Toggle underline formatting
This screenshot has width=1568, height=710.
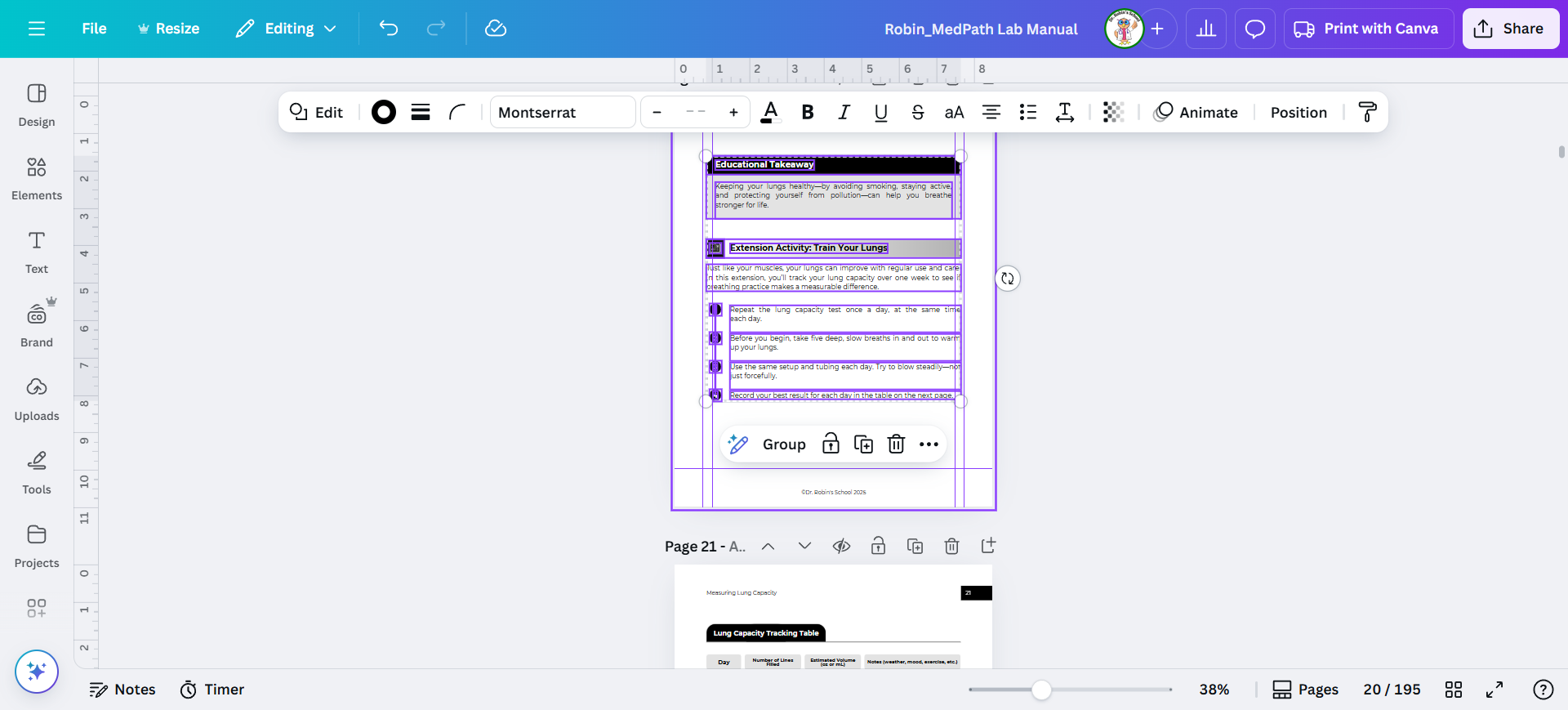(880, 113)
